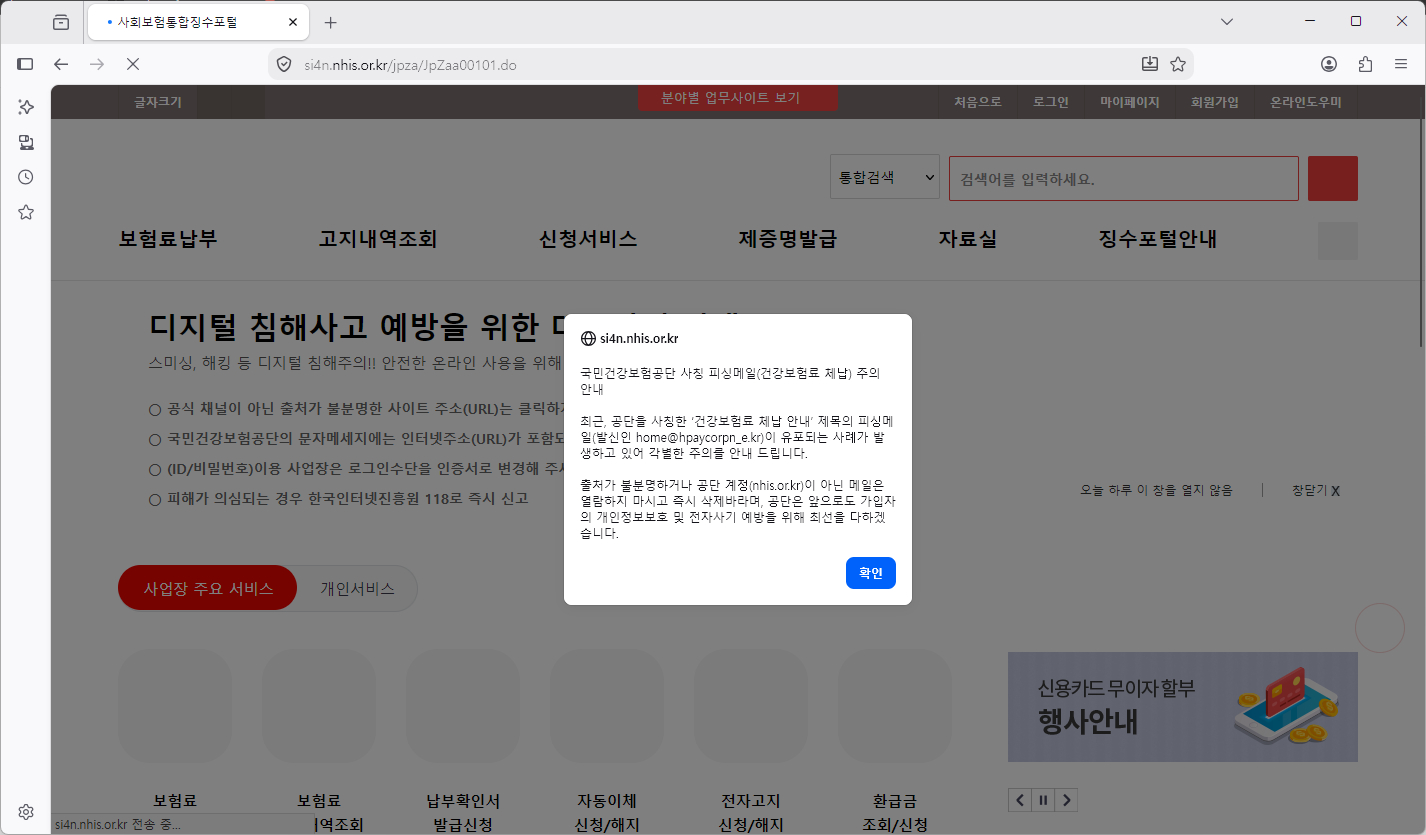Open the 징수포털안내 menu

coord(1158,239)
